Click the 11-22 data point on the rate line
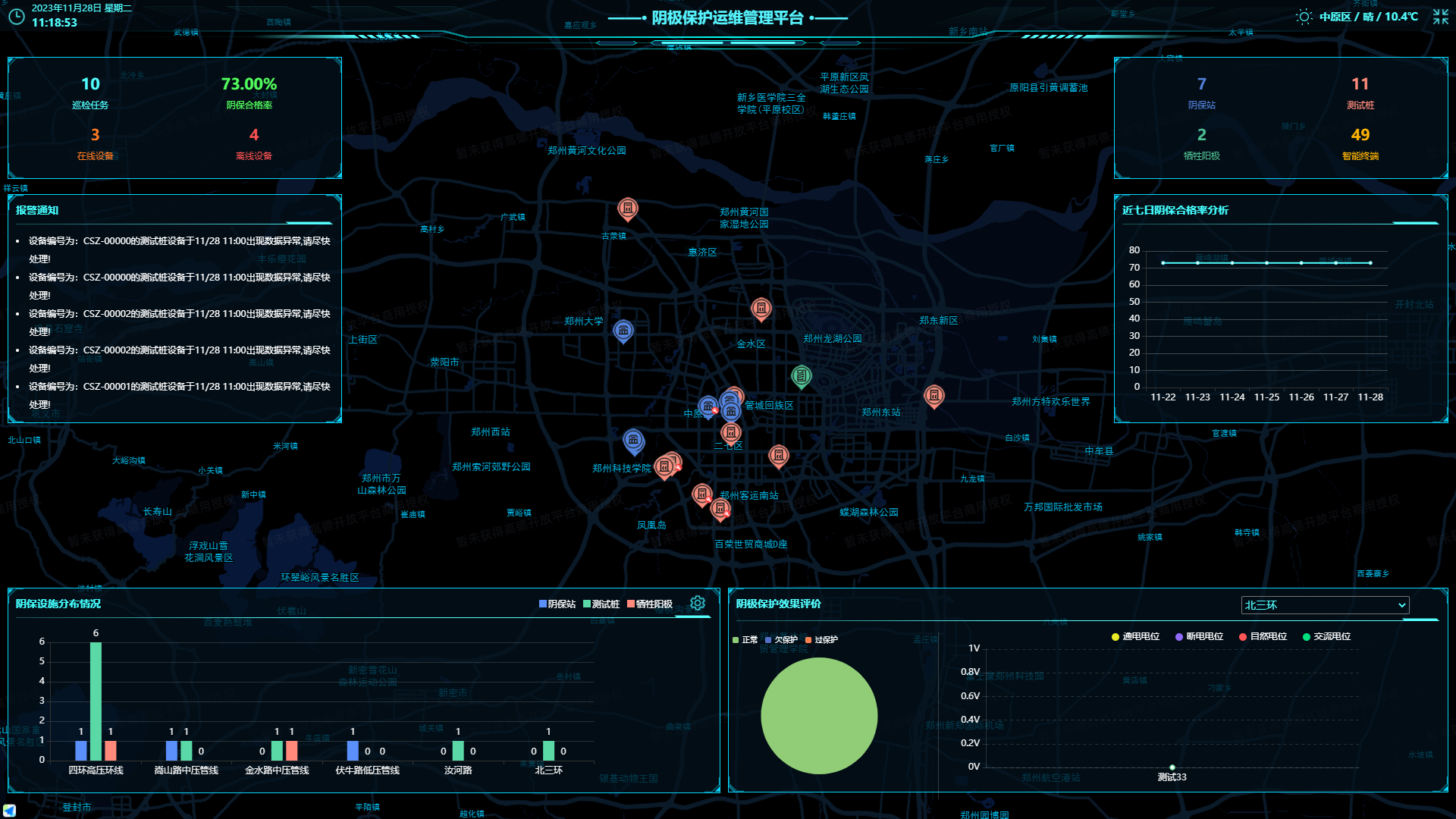 click(1163, 263)
